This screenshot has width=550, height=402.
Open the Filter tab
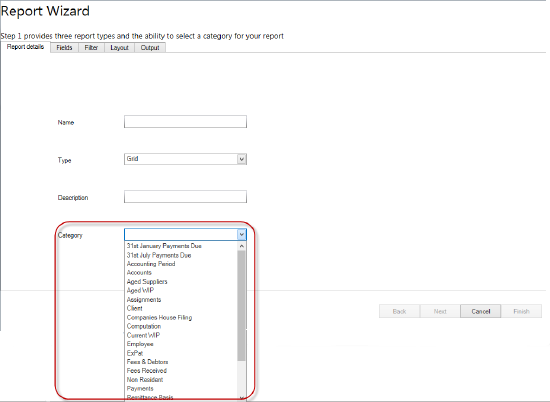91,48
